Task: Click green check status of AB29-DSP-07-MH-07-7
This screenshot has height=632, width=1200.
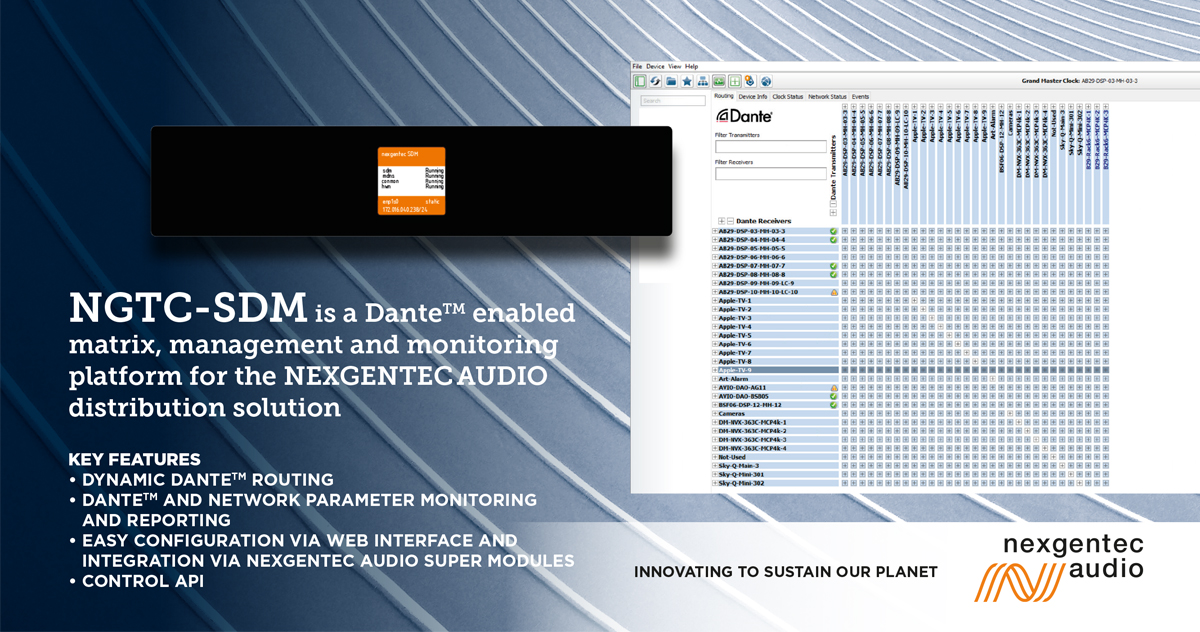Action: click(833, 266)
